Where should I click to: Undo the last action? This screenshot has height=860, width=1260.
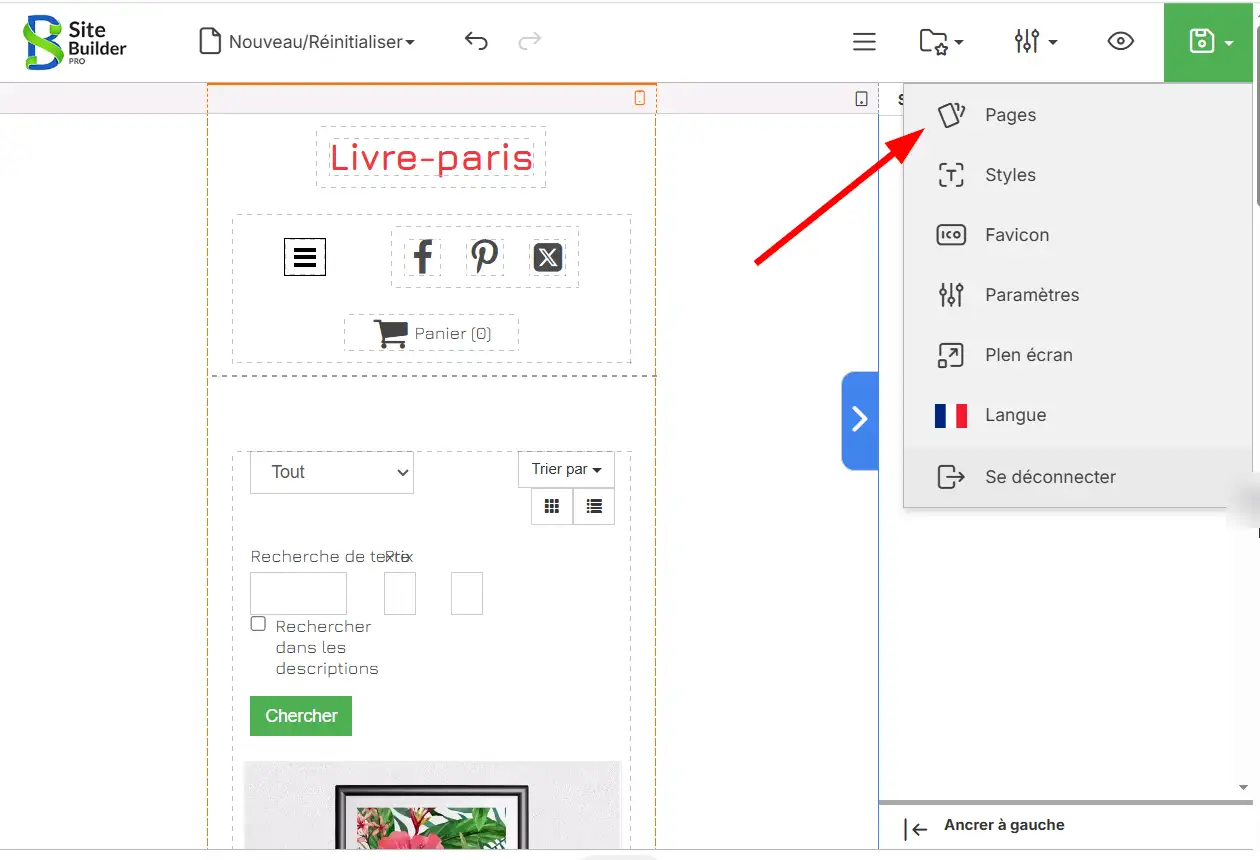(476, 41)
